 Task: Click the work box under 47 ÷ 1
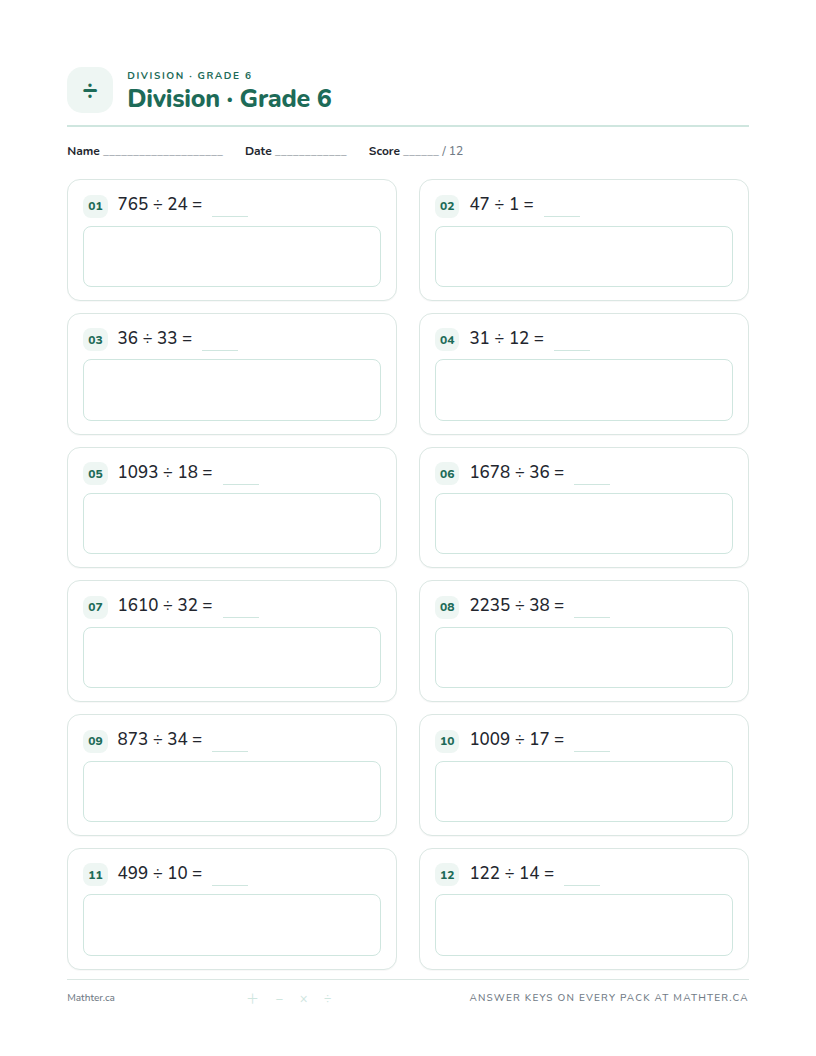coord(584,257)
